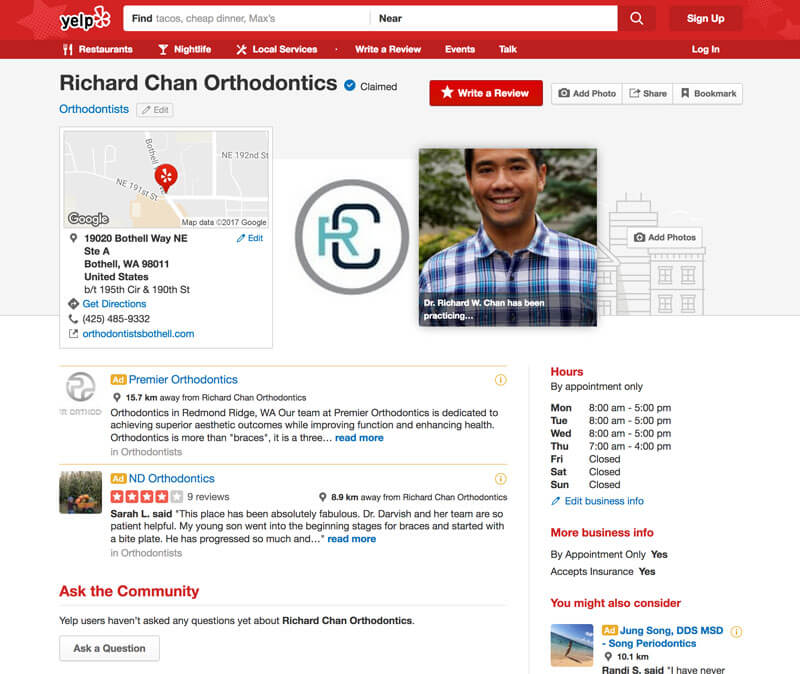Image resolution: width=800 pixels, height=674 pixels.
Task: Open the Premier Orthodontics ad title link
Action: (183, 380)
